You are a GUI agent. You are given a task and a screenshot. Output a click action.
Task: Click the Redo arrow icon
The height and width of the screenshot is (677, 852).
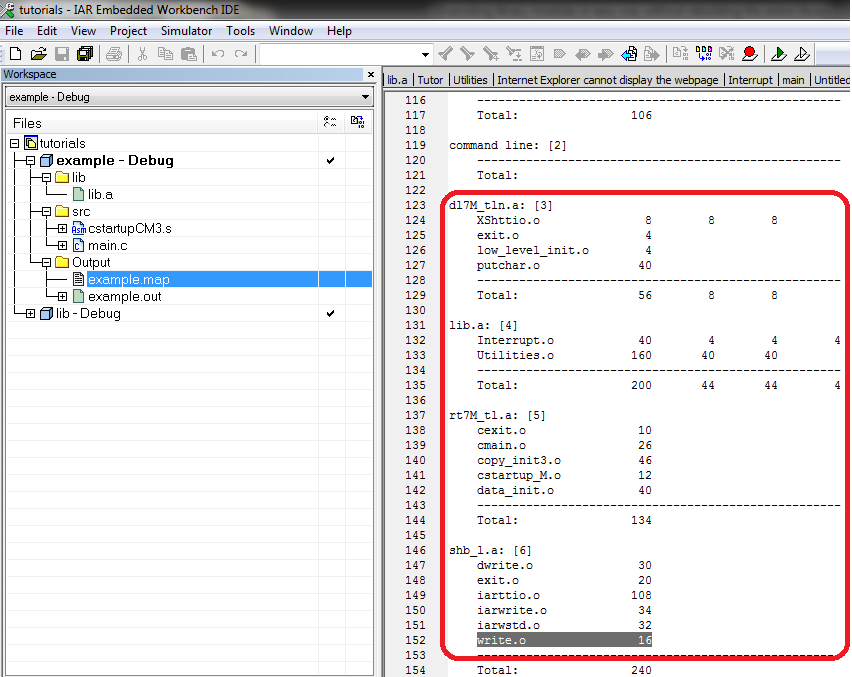241,54
